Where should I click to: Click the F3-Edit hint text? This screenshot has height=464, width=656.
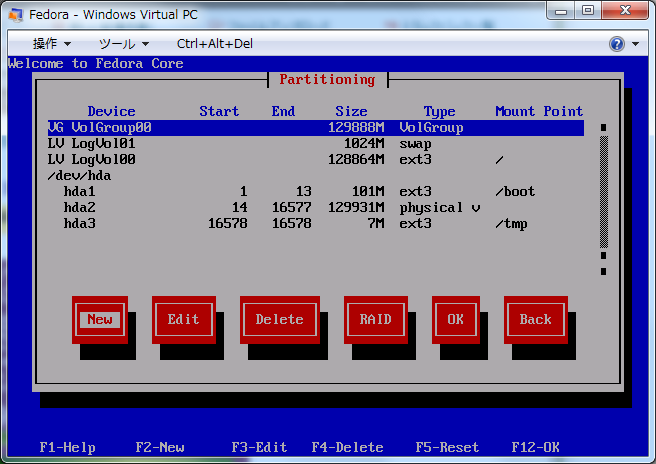259,447
